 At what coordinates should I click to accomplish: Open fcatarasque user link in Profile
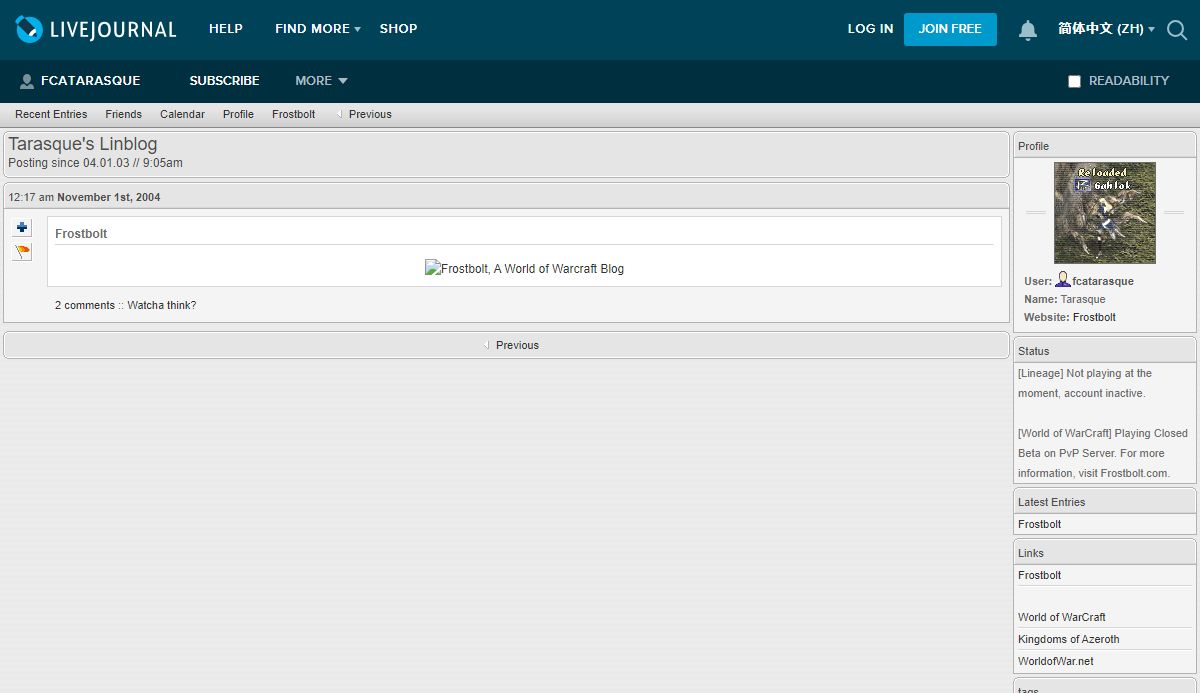tap(1103, 281)
